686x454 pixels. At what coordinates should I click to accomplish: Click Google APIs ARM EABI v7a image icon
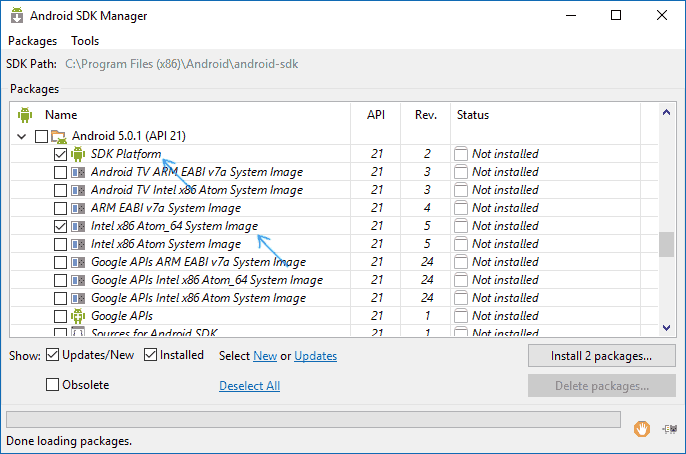tap(78, 262)
